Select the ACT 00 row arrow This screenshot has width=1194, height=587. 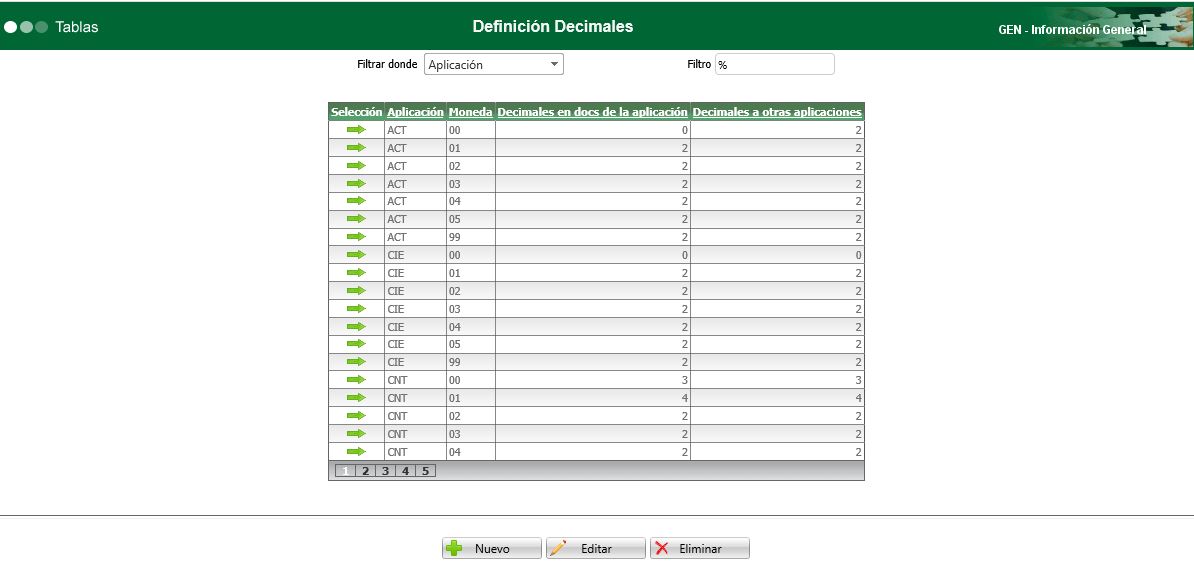click(356, 129)
